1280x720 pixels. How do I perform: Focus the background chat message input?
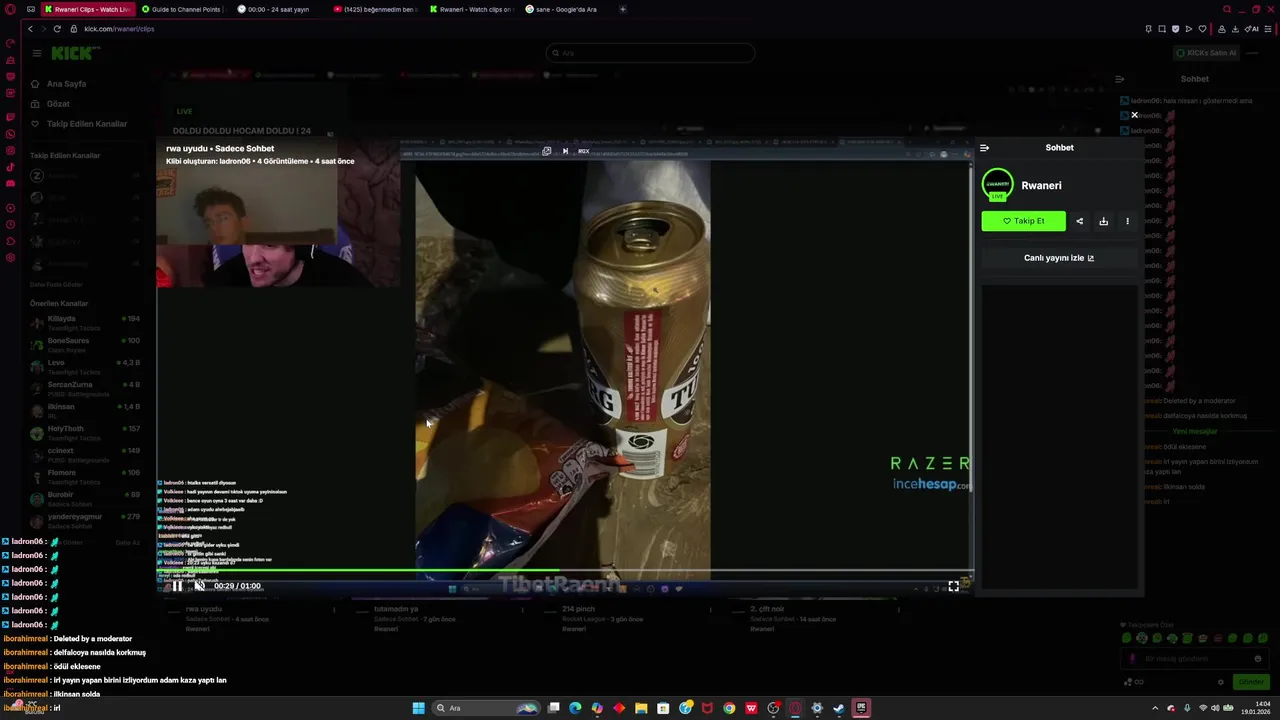click(x=1195, y=659)
